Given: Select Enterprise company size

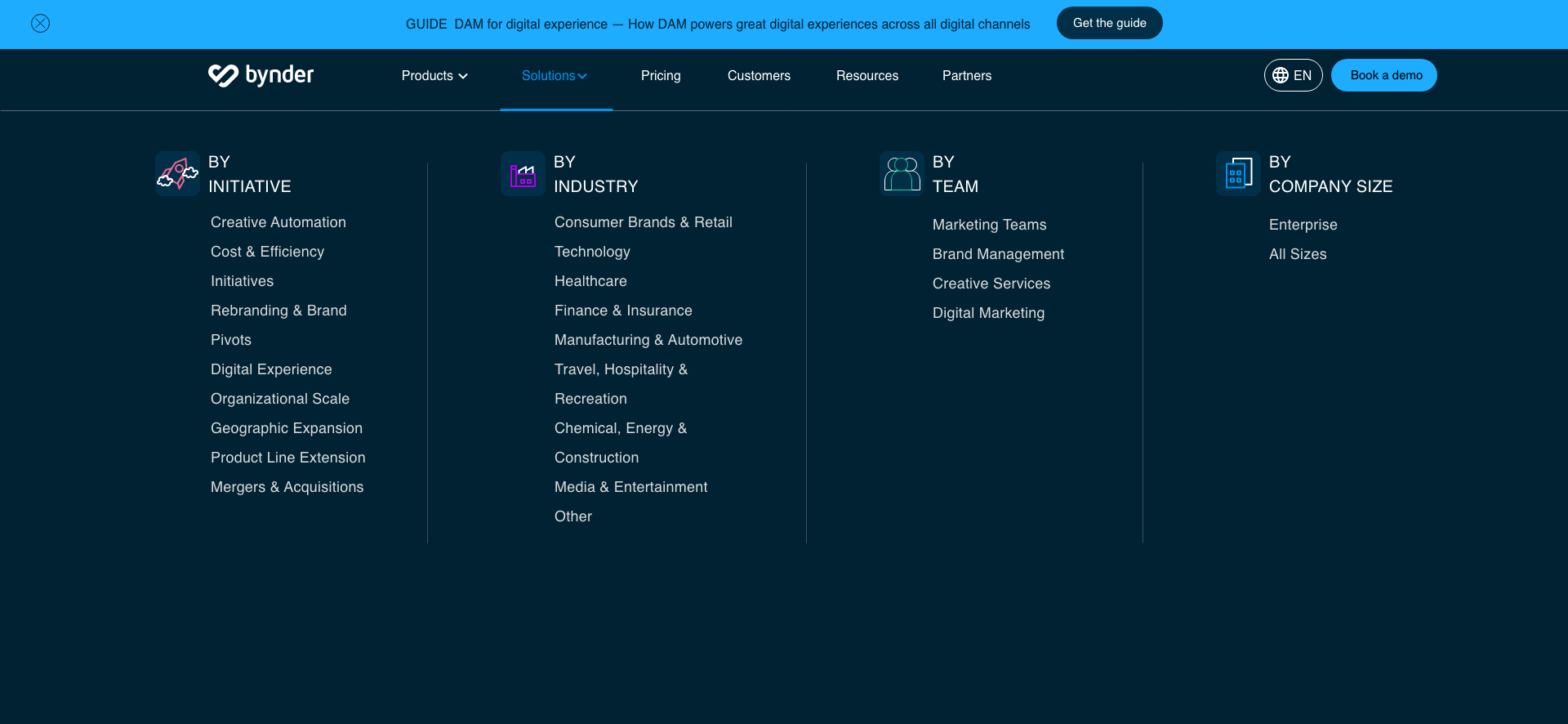Looking at the screenshot, I should (1303, 225).
